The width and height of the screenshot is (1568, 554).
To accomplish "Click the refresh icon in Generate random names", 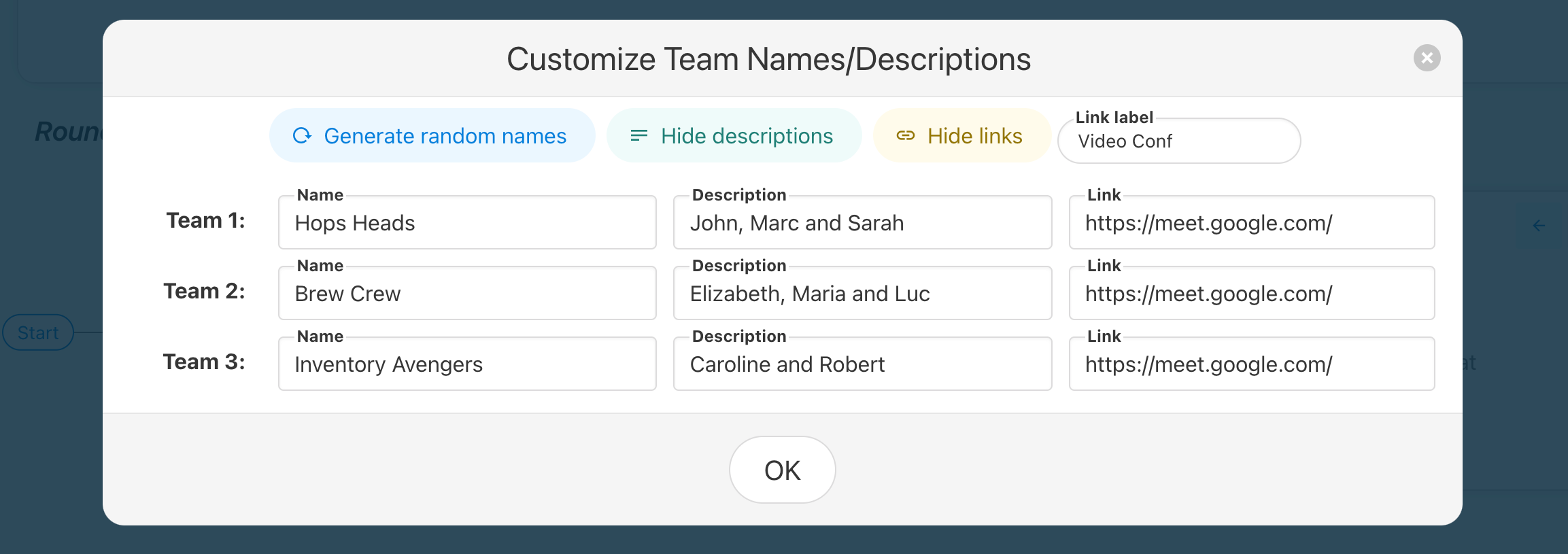I will [x=302, y=136].
